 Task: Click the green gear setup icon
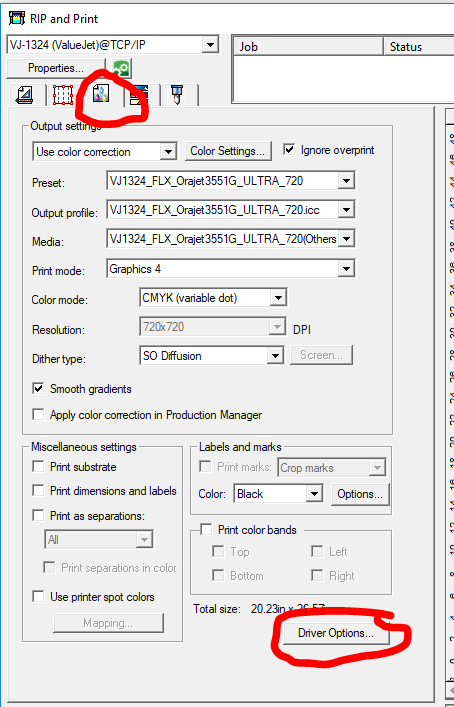coord(122,69)
